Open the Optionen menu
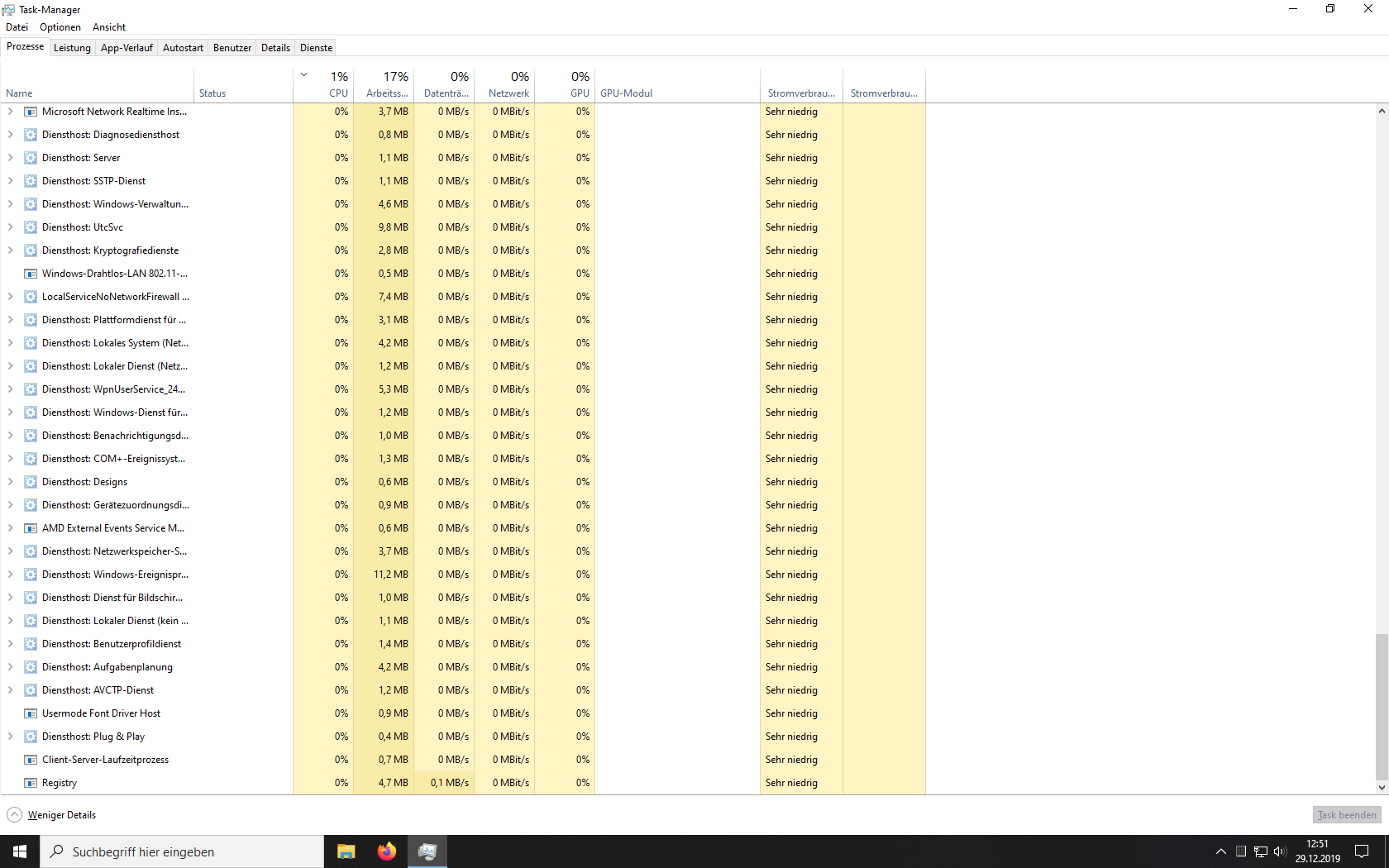The height and width of the screenshot is (868, 1389). pyautogui.click(x=60, y=27)
